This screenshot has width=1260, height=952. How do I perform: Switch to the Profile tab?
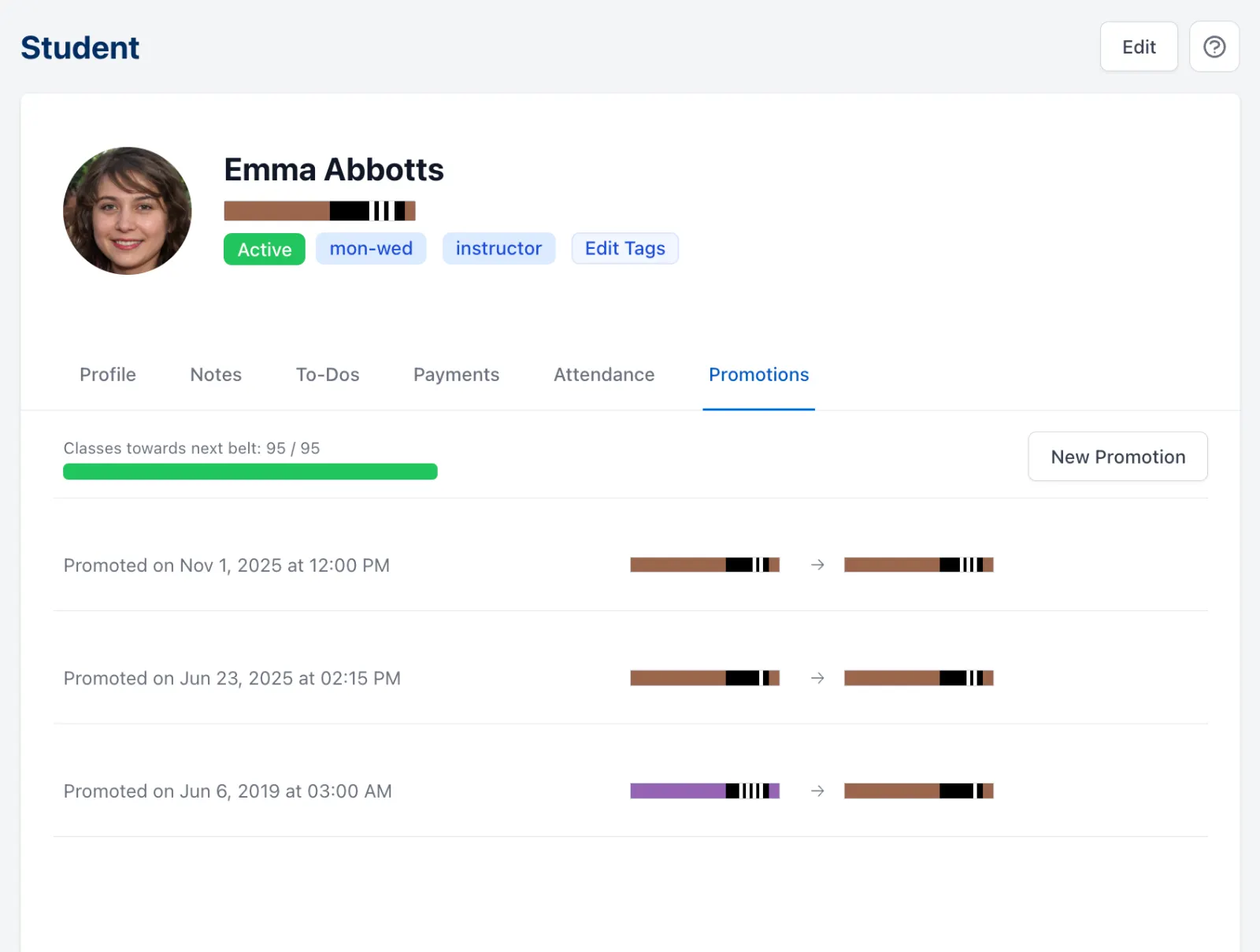(108, 375)
